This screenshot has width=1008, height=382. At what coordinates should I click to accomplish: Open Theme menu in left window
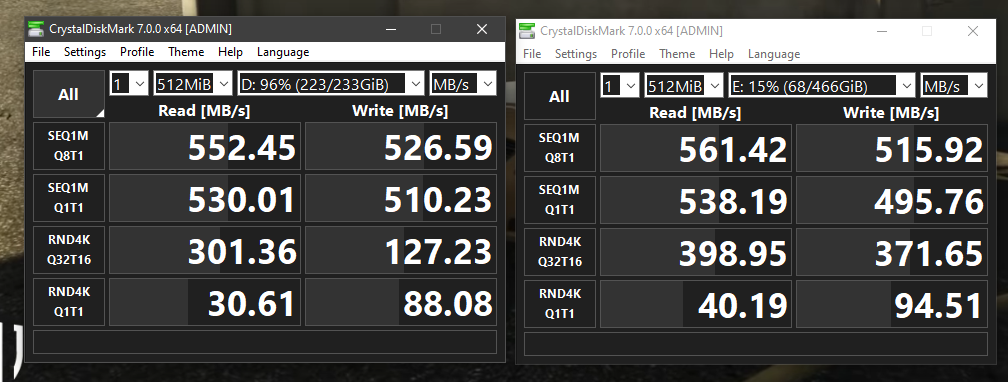[x=186, y=52]
